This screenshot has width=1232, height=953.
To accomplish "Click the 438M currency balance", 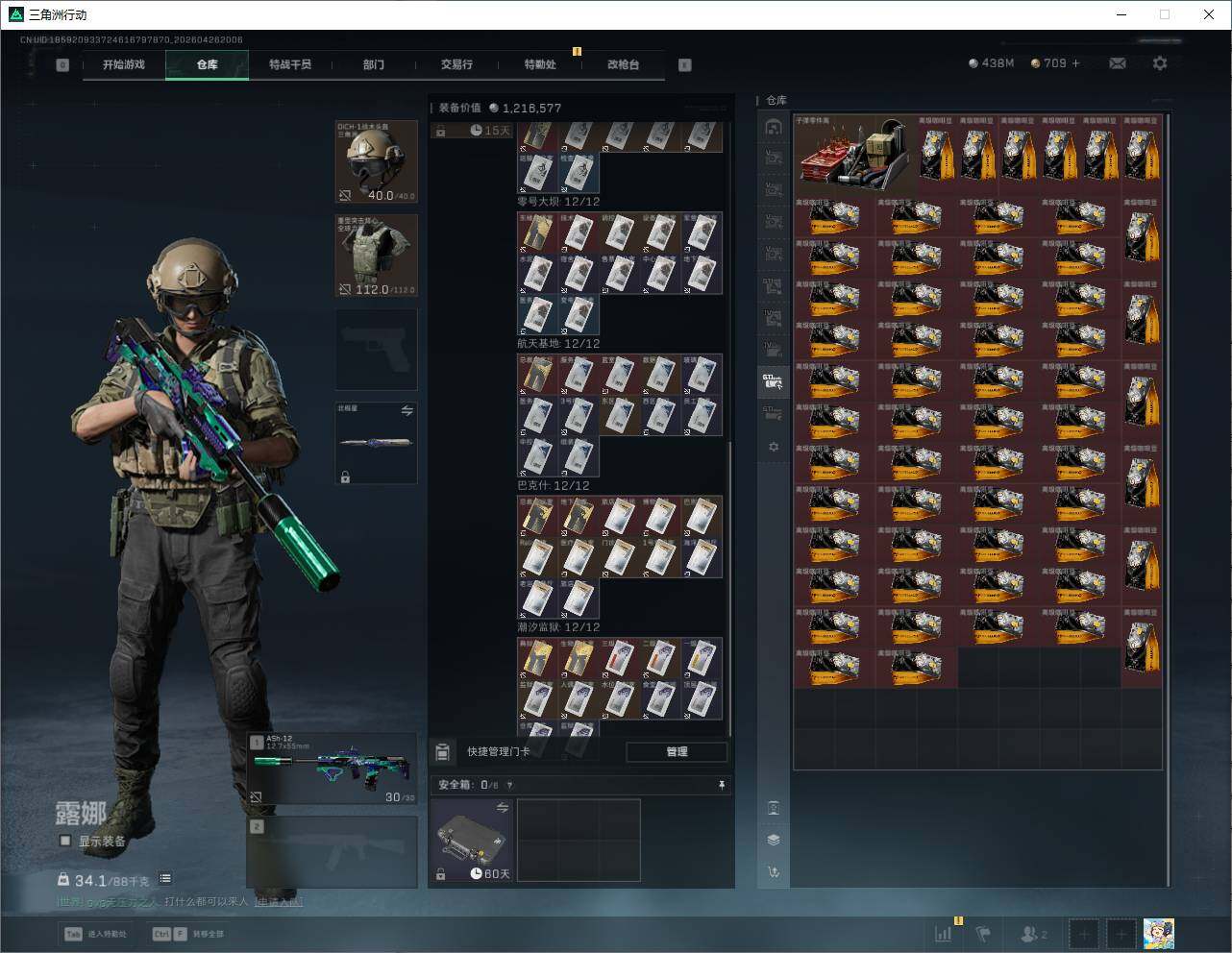I will click(992, 63).
